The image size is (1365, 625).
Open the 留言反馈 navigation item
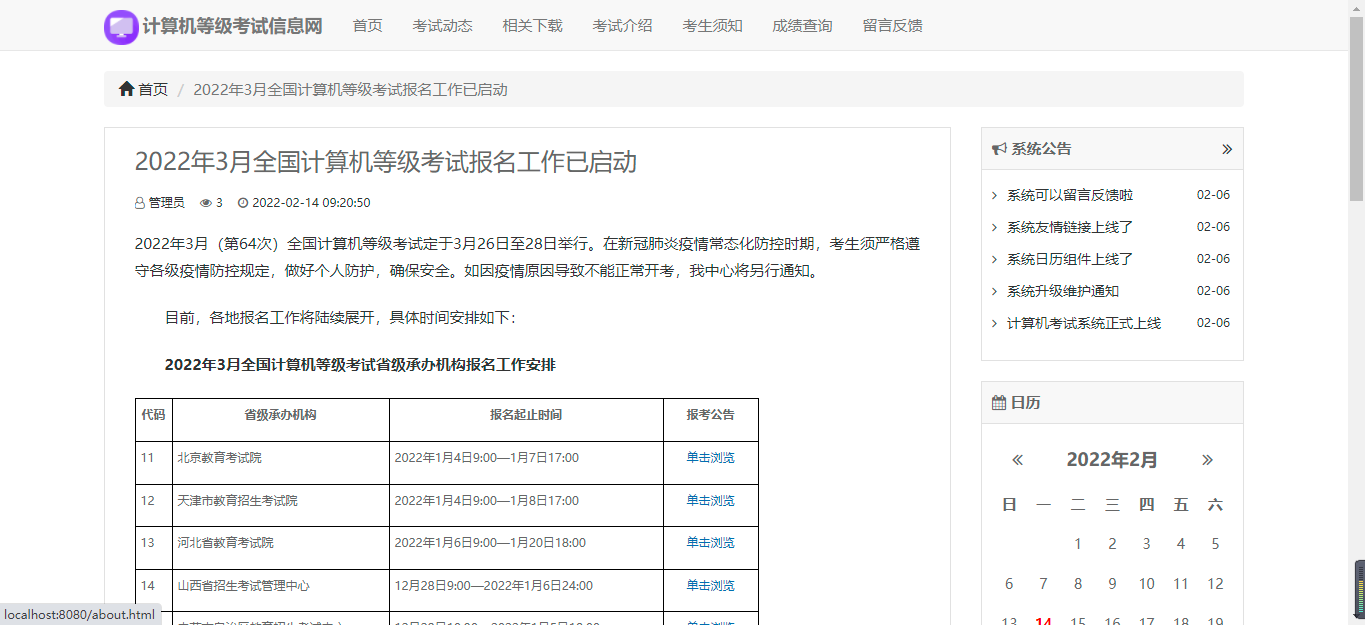[x=893, y=25]
